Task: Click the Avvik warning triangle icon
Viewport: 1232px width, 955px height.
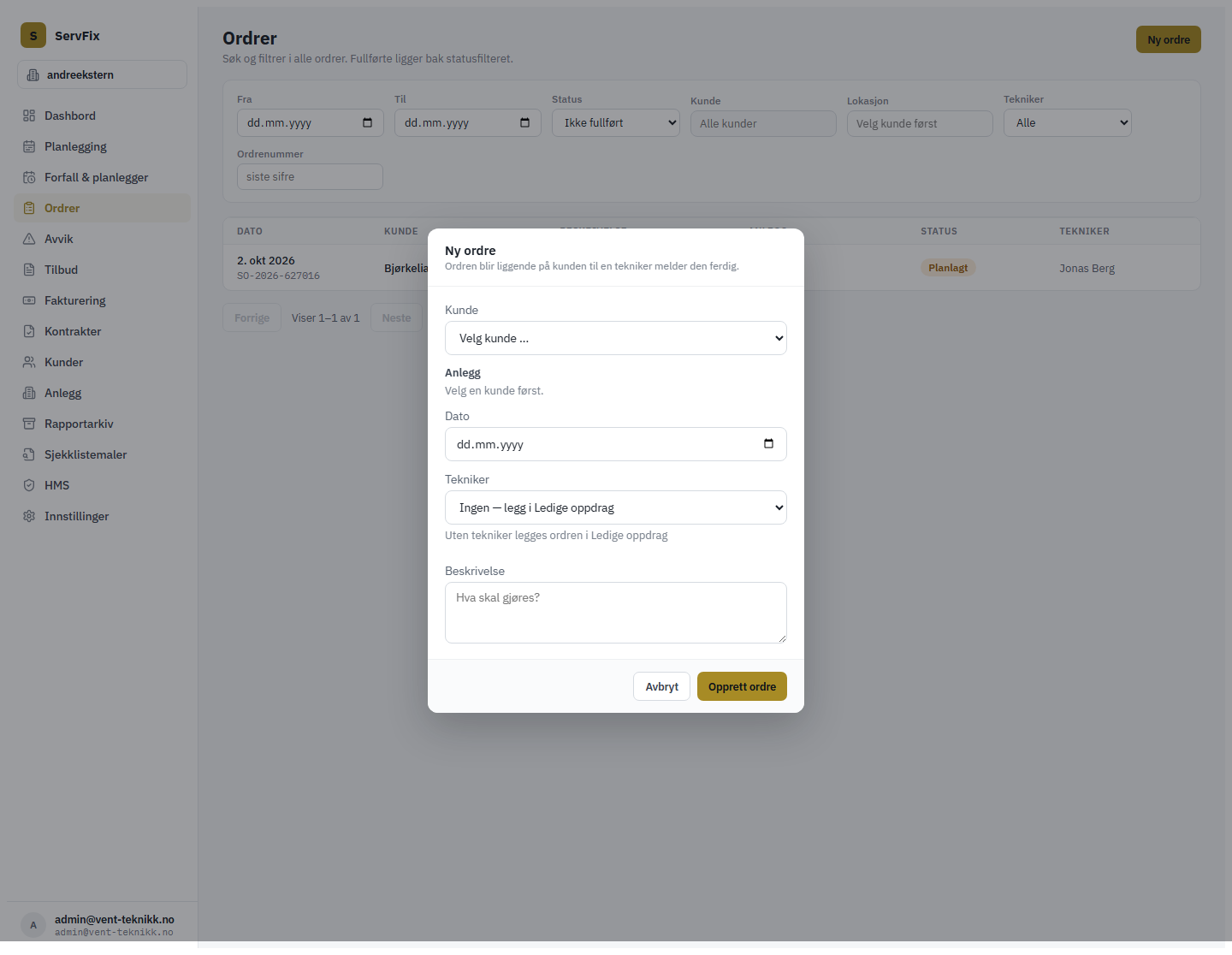Action: pos(29,239)
